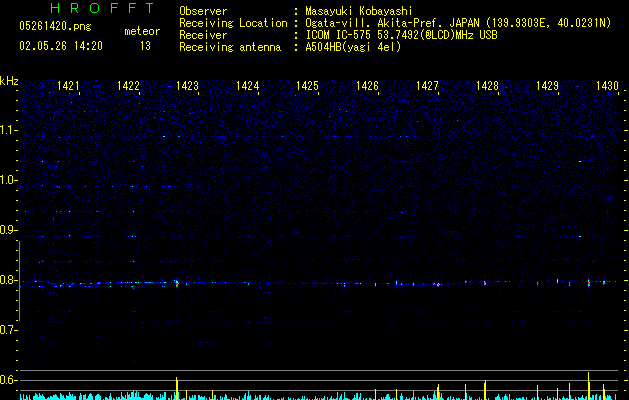The height and width of the screenshot is (400, 629).
Task: Click the 1422 time axis label
Action: (x=128, y=86)
